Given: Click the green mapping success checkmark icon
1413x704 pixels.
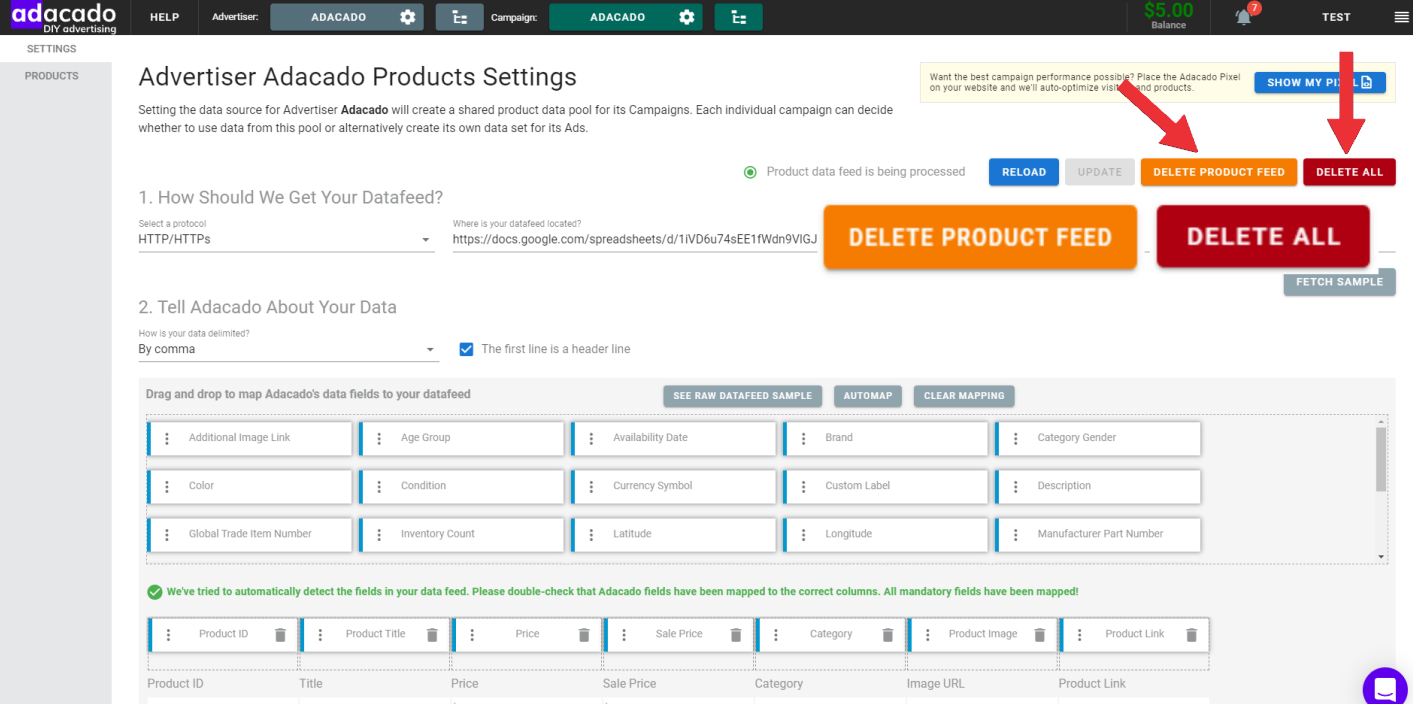Looking at the screenshot, I should 154,592.
